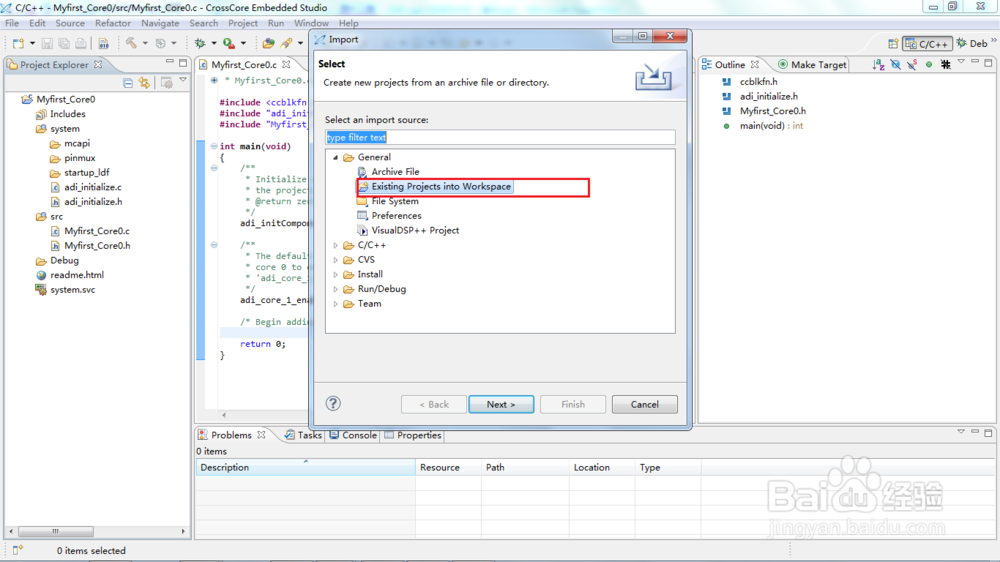The width and height of the screenshot is (1000, 562).
Task: Open the New wizard dropdown arrow
Action: (32, 43)
